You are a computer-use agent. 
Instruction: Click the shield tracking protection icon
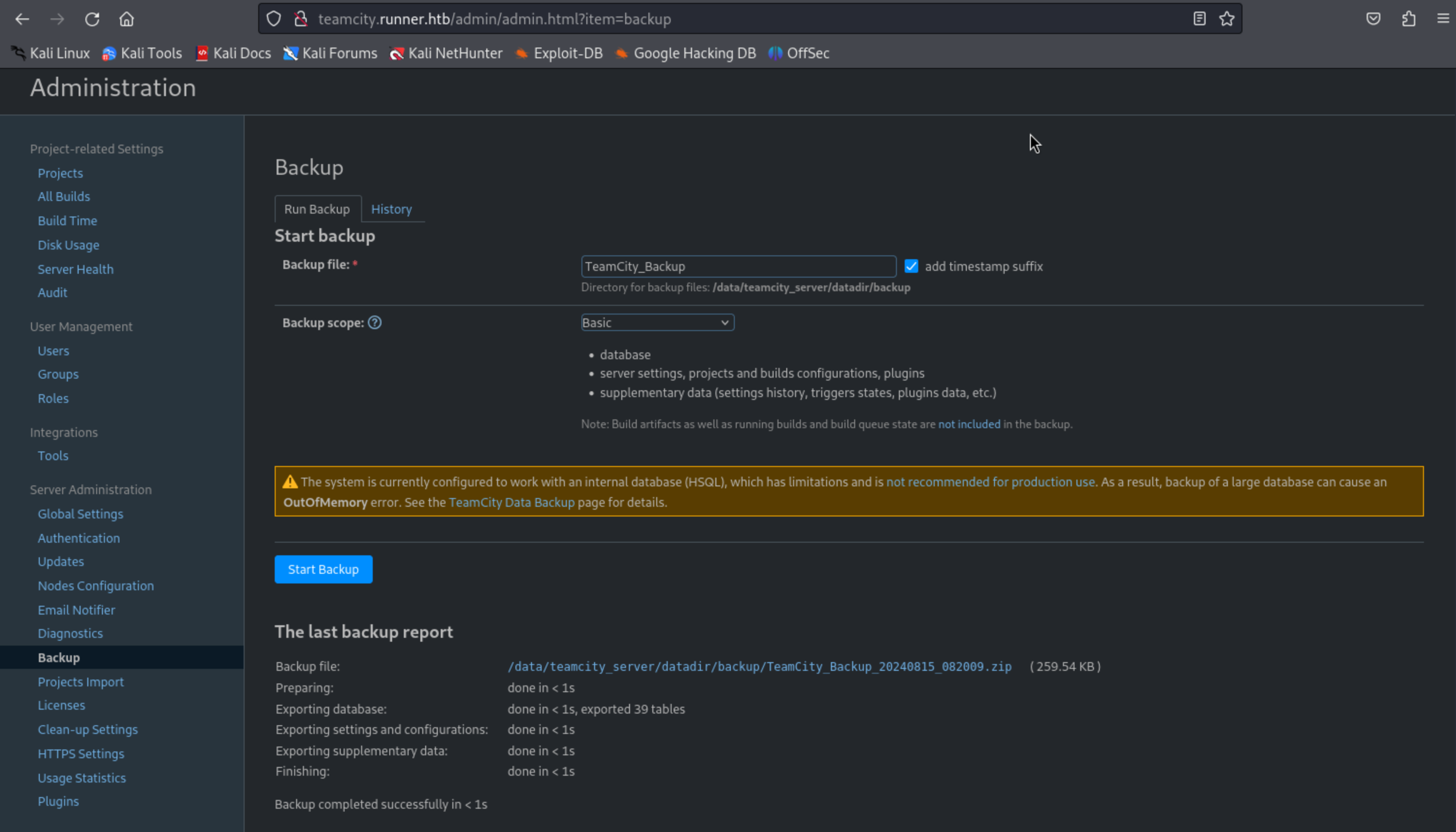pyautogui.click(x=274, y=19)
